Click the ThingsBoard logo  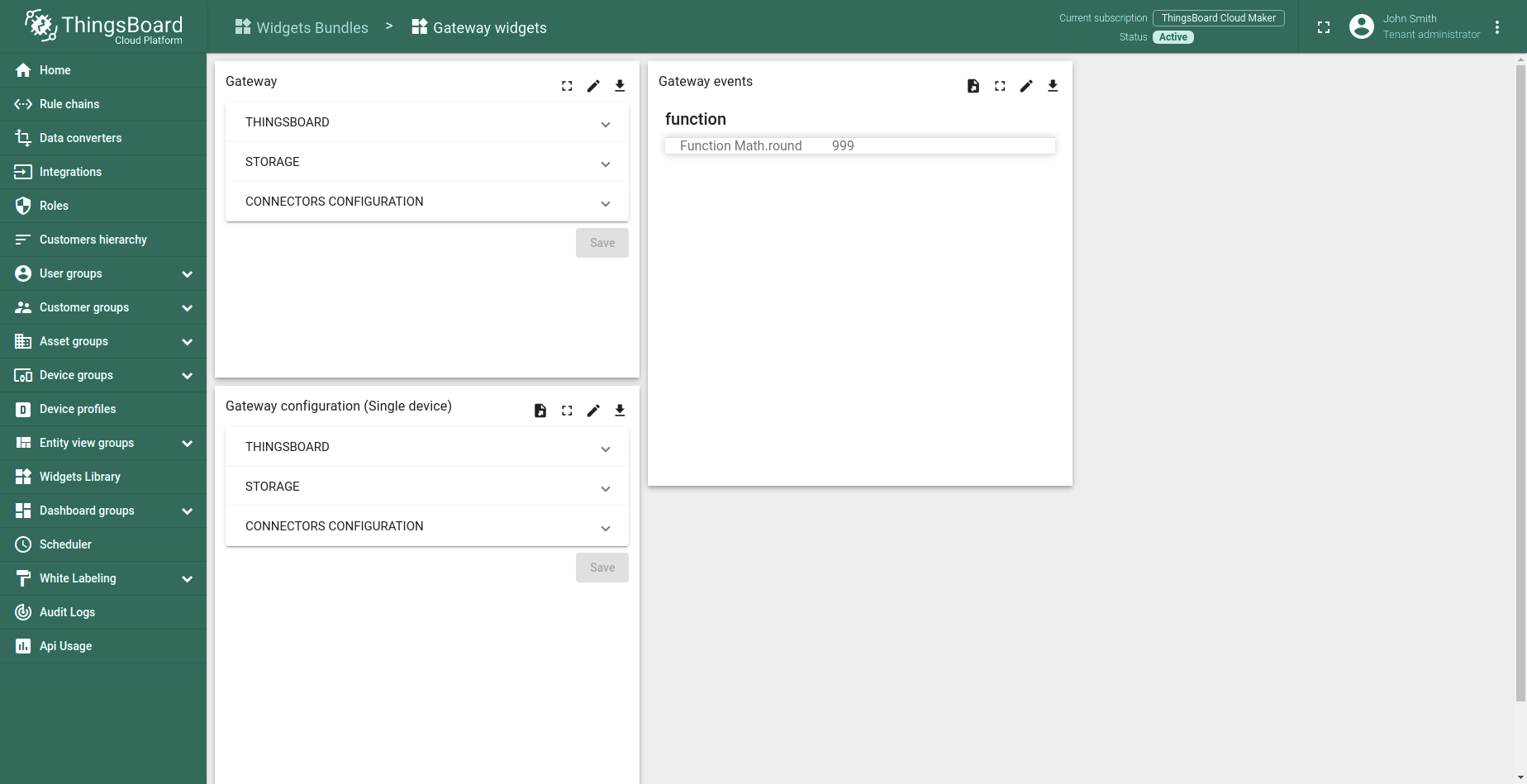pos(103,26)
